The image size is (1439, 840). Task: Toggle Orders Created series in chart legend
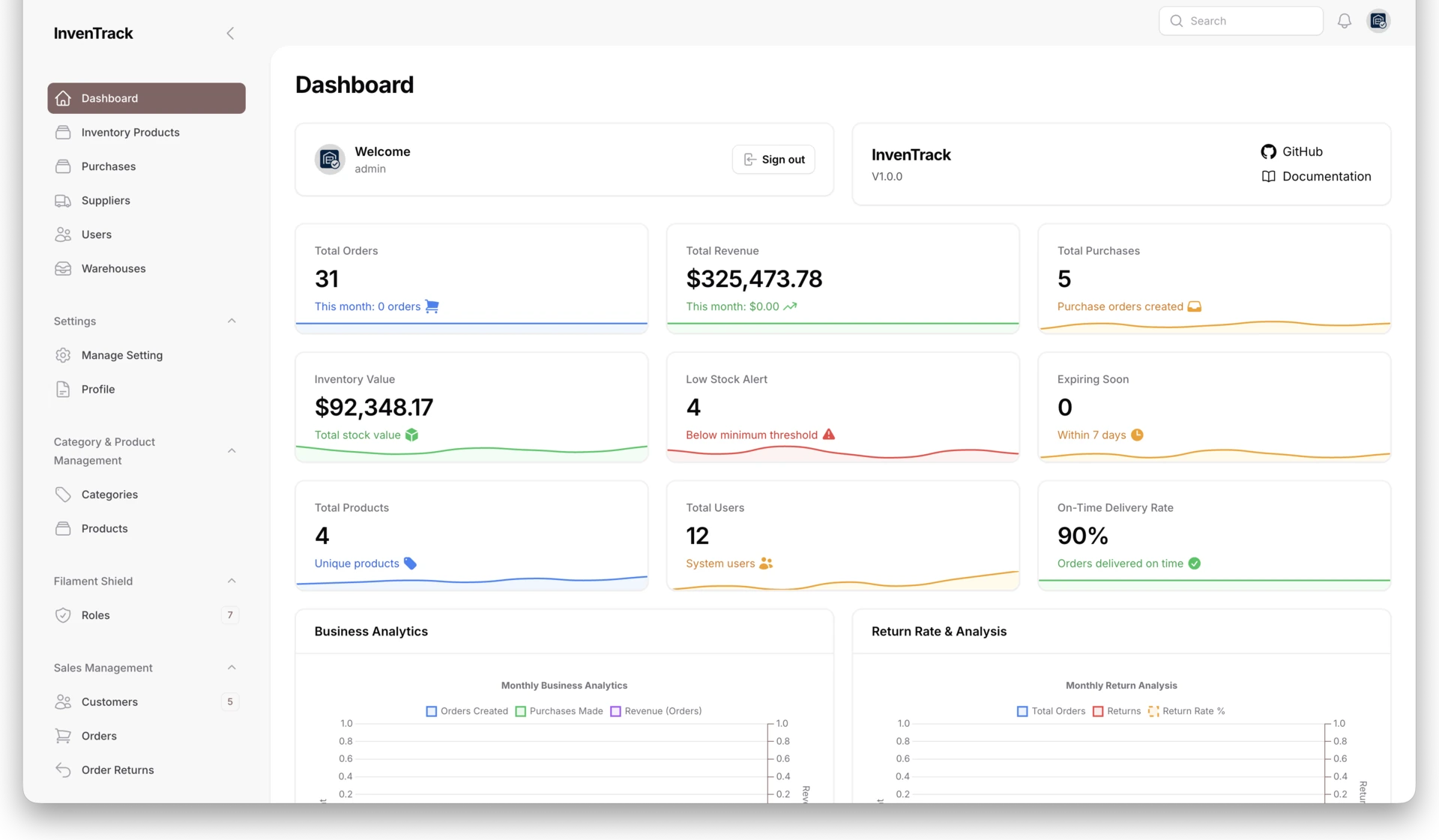tap(467, 711)
